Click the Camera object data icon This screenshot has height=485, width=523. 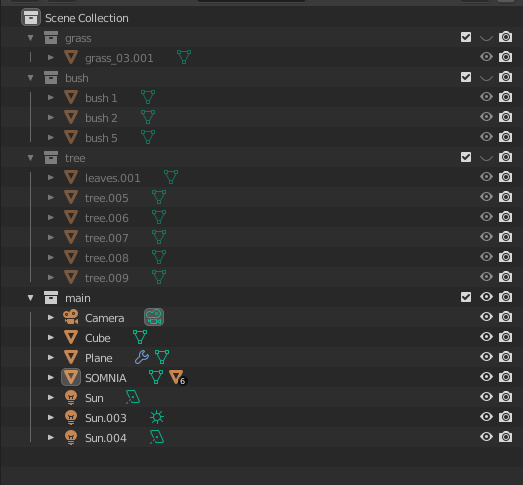pos(154,317)
